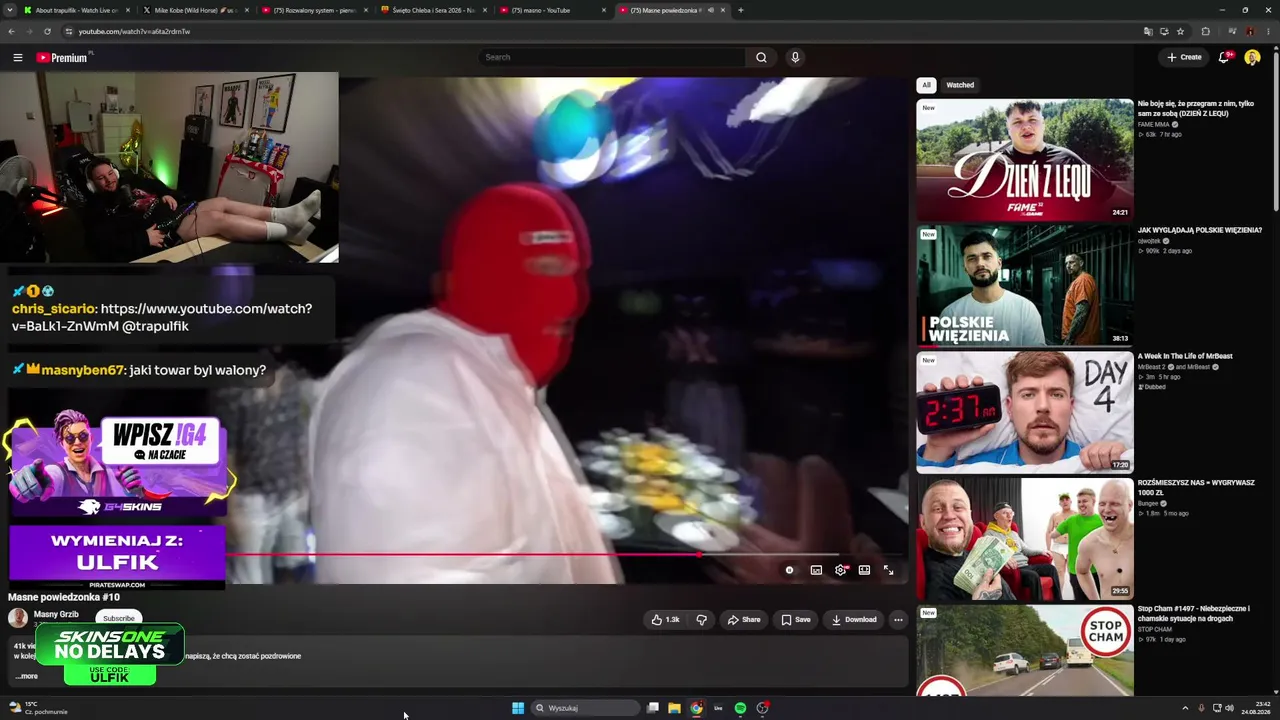Viewport: 1280px width, 720px height.
Task: Open Masny Grzib channel name link
Action: [56, 615]
